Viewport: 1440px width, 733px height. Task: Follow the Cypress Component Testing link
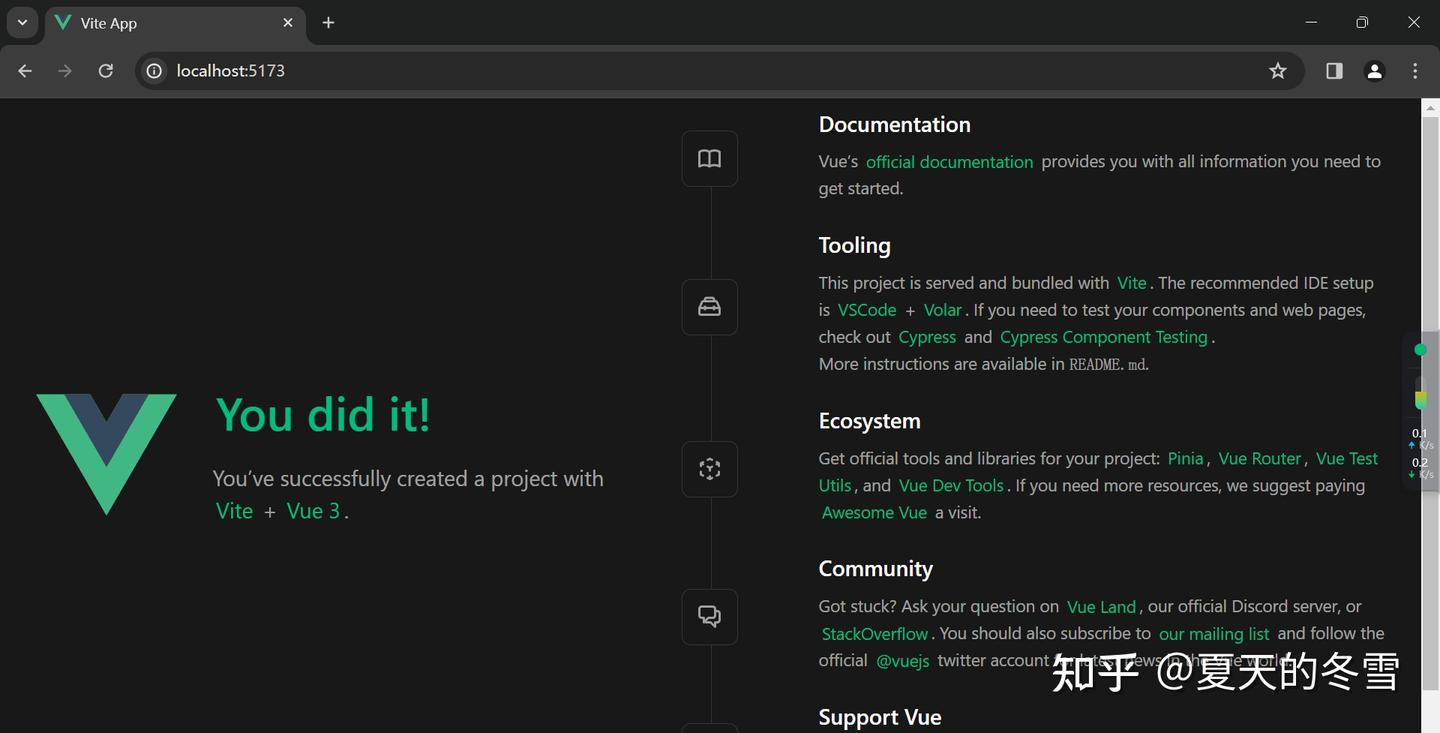pos(1103,337)
